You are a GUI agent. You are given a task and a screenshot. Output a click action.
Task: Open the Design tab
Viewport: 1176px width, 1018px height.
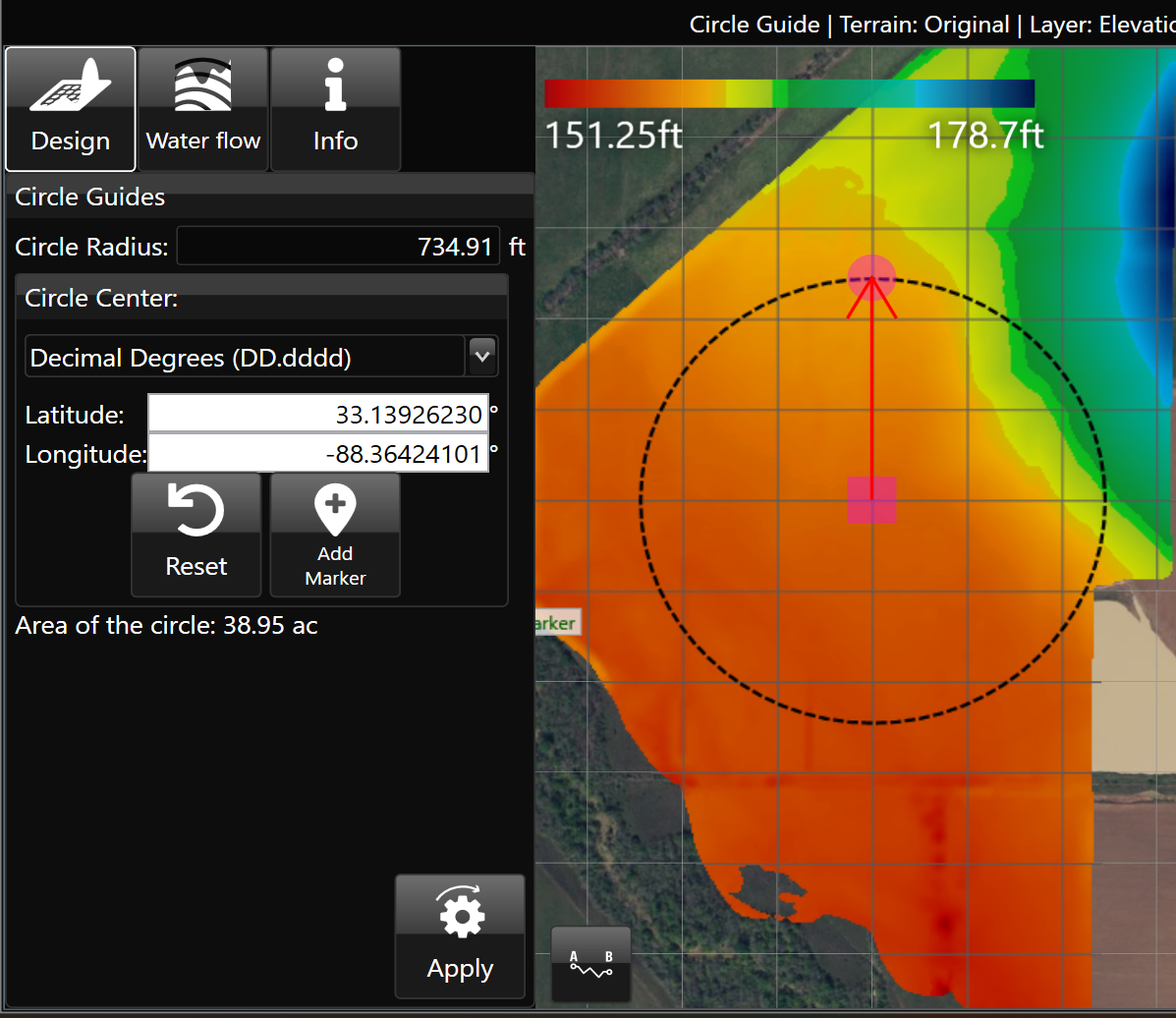71,109
